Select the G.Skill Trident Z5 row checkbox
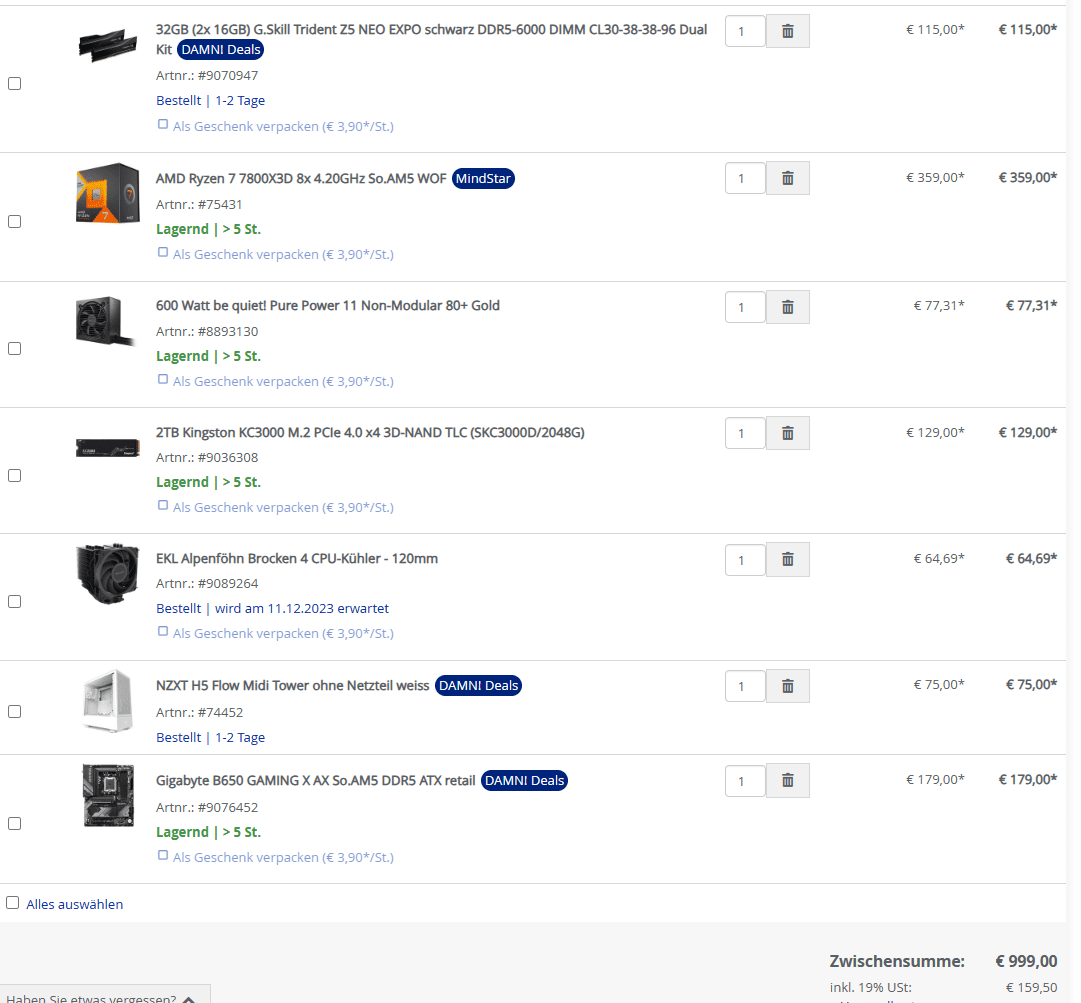 (14, 83)
